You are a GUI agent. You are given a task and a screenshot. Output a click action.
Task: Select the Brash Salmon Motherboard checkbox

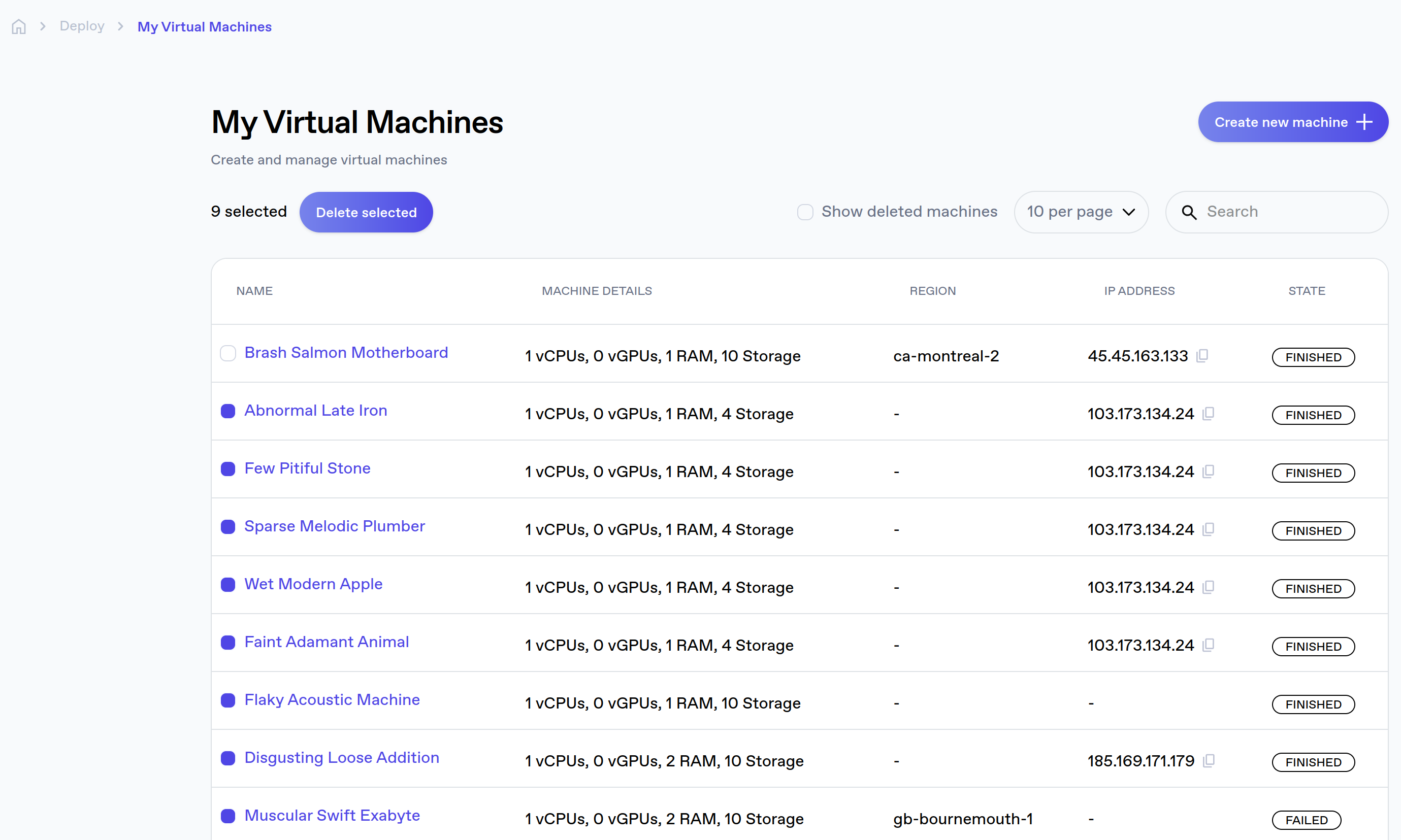point(227,353)
